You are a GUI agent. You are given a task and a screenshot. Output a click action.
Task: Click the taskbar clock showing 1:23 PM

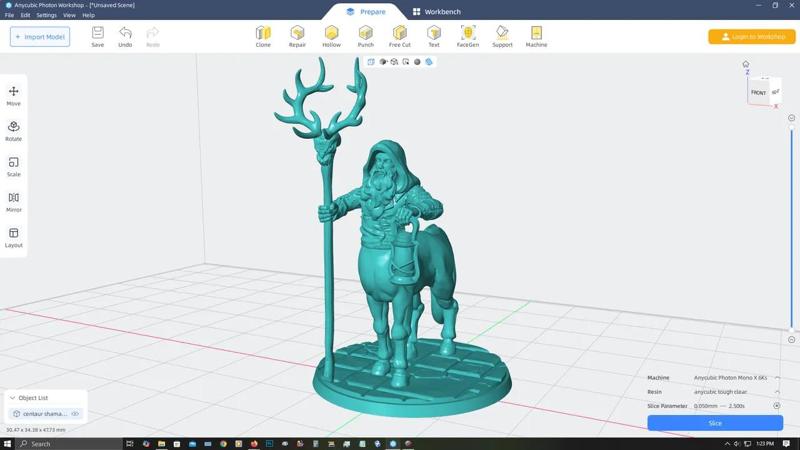(x=765, y=444)
